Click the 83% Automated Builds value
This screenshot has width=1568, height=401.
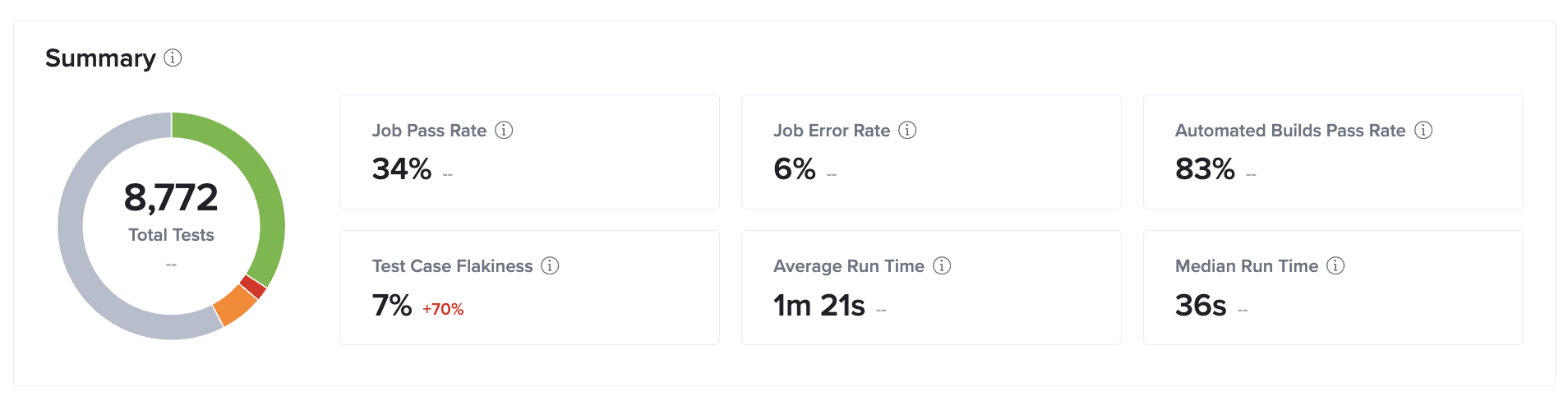point(1205,169)
